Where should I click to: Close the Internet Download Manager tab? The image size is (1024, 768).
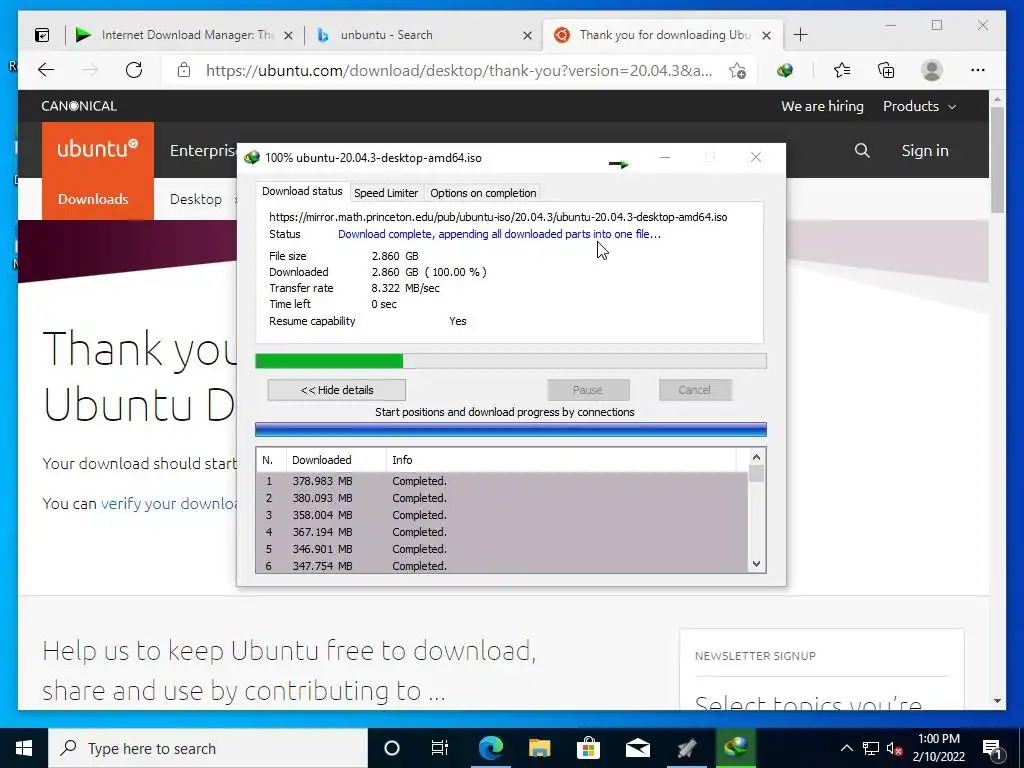(x=288, y=35)
